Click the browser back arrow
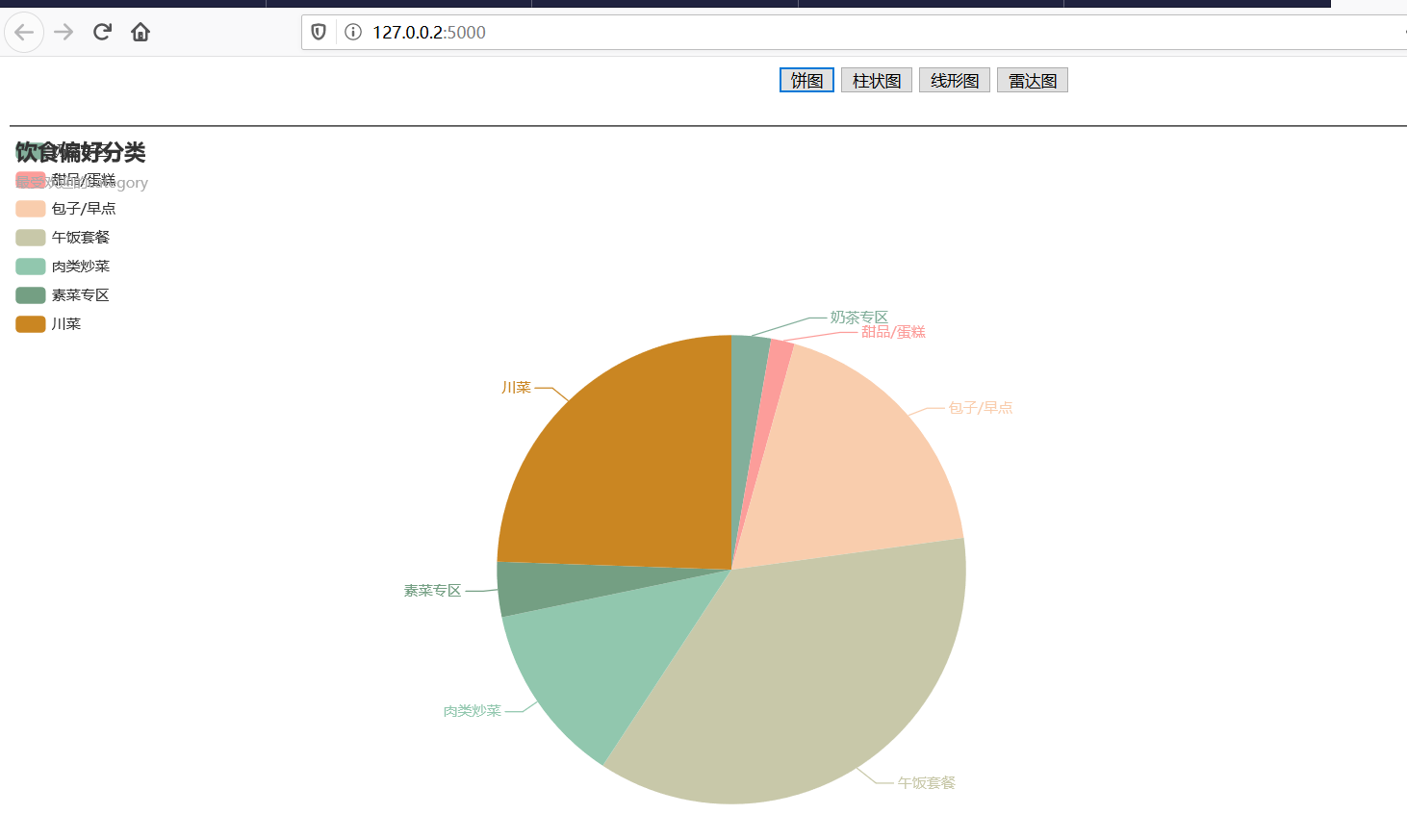Viewport: 1407px width, 840px height. [23, 32]
